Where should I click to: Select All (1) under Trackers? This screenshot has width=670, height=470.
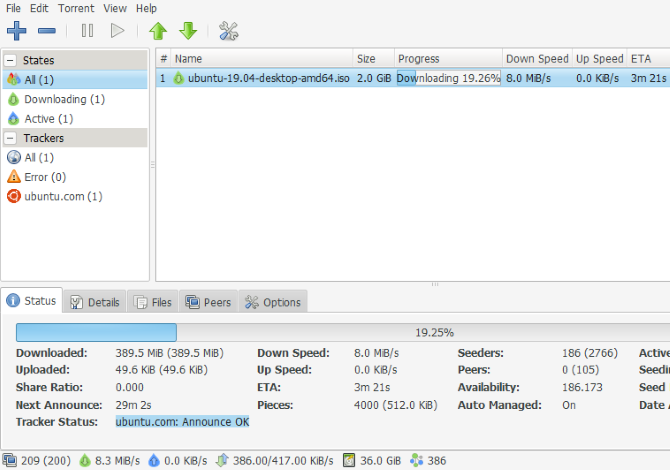point(75,158)
